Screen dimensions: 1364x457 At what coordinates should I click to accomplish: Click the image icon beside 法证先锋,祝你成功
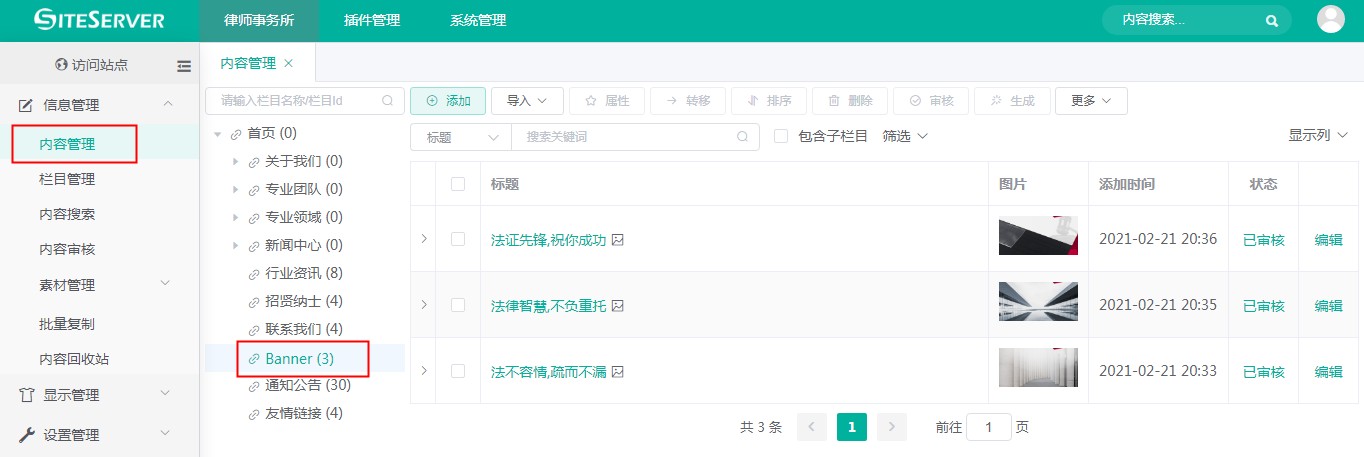click(618, 239)
